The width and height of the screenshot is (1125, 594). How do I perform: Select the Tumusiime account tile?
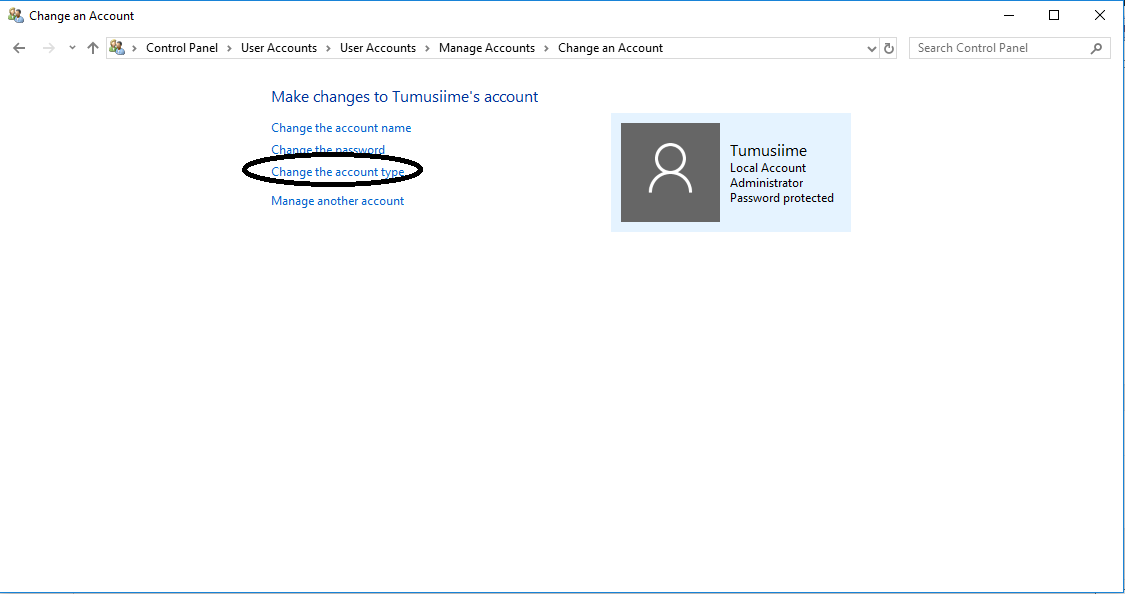click(731, 172)
